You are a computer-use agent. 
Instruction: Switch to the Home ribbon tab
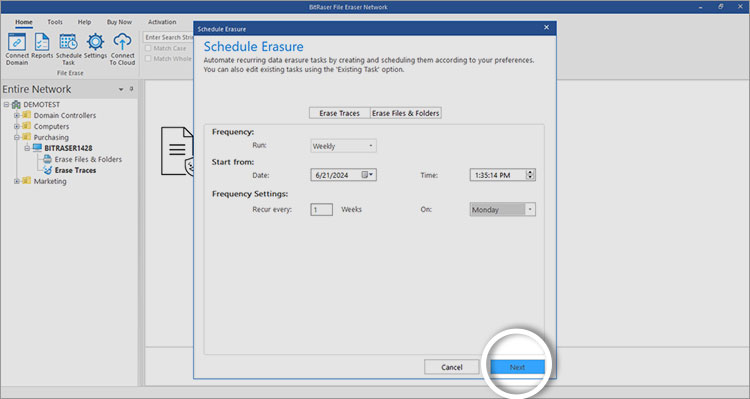(24, 22)
